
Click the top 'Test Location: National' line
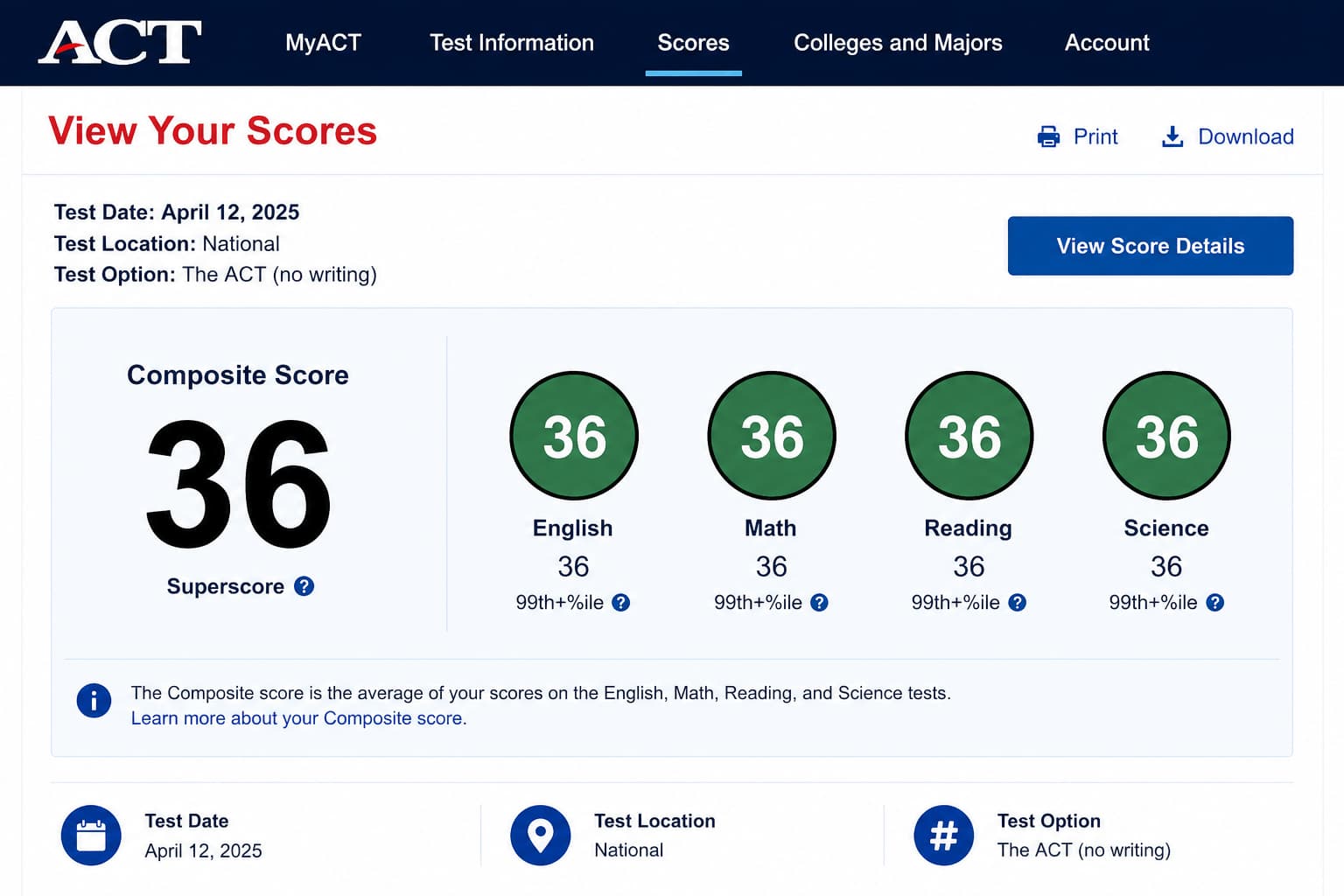click(x=167, y=244)
